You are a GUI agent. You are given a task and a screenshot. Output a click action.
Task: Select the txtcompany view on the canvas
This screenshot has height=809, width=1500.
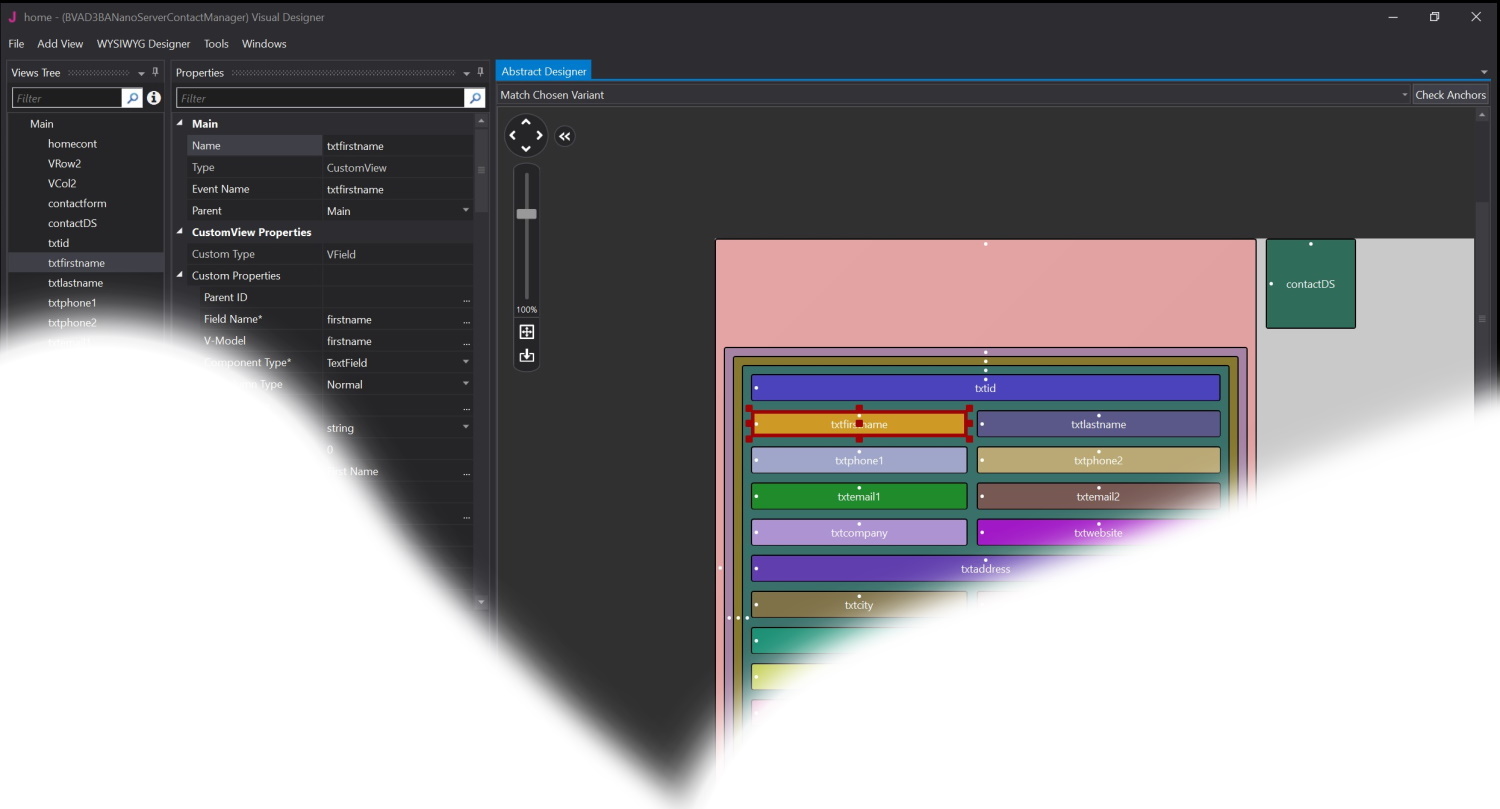point(859,533)
